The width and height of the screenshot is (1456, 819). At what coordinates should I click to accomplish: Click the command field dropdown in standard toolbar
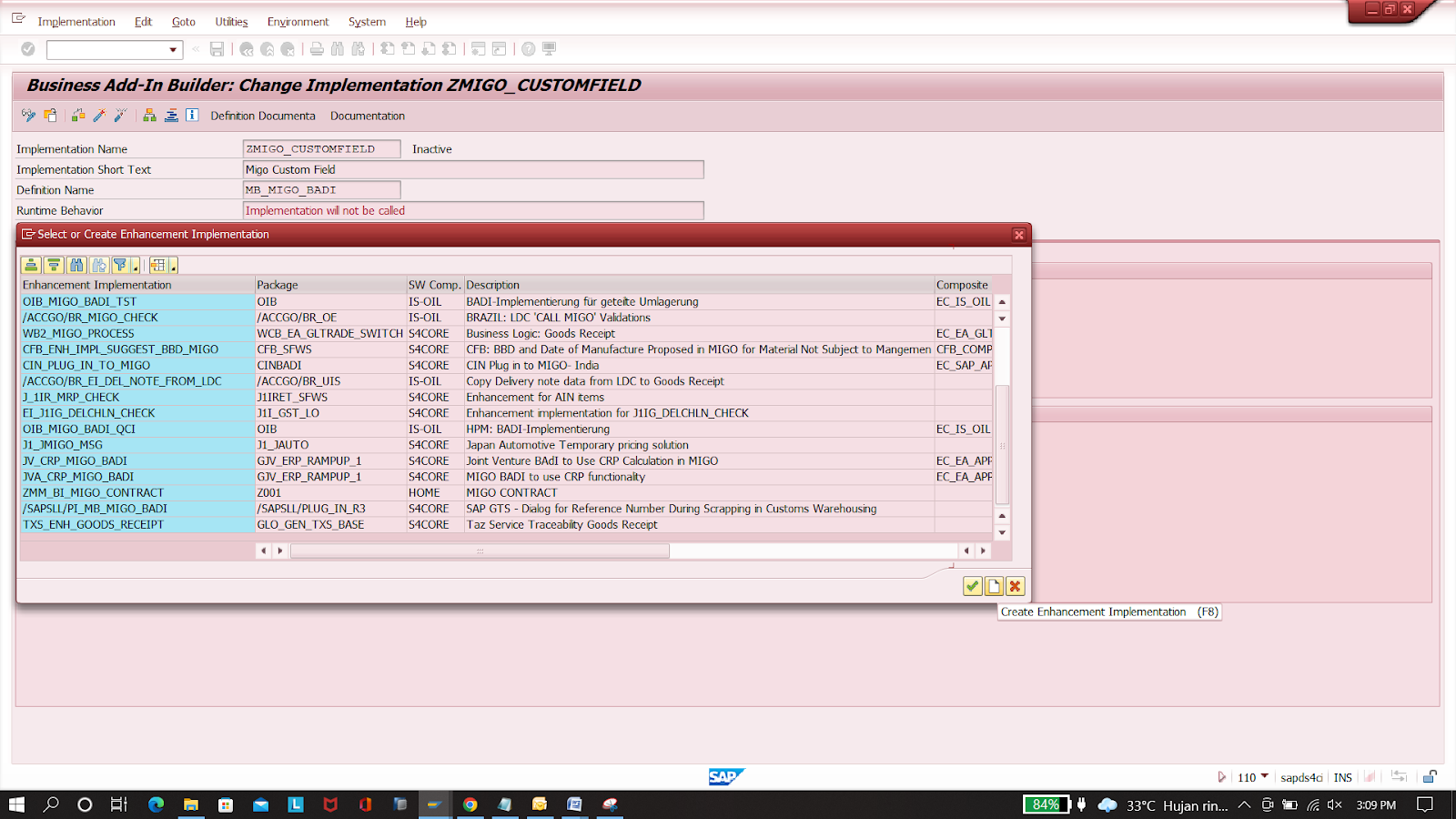[x=172, y=49]
